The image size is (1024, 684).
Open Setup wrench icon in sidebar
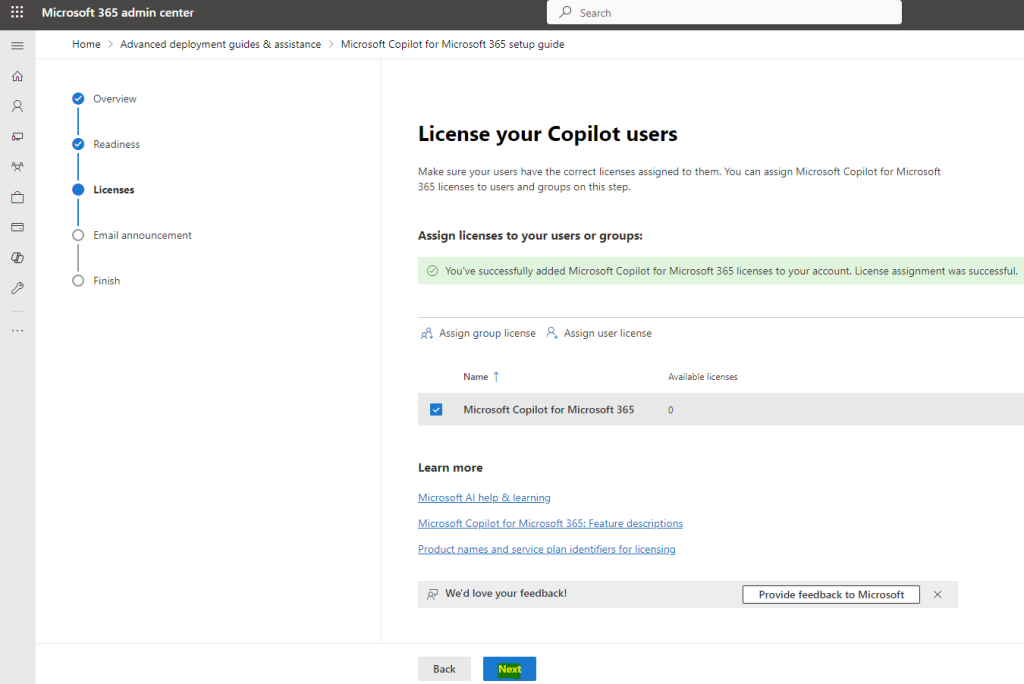[x=18, y=288]
